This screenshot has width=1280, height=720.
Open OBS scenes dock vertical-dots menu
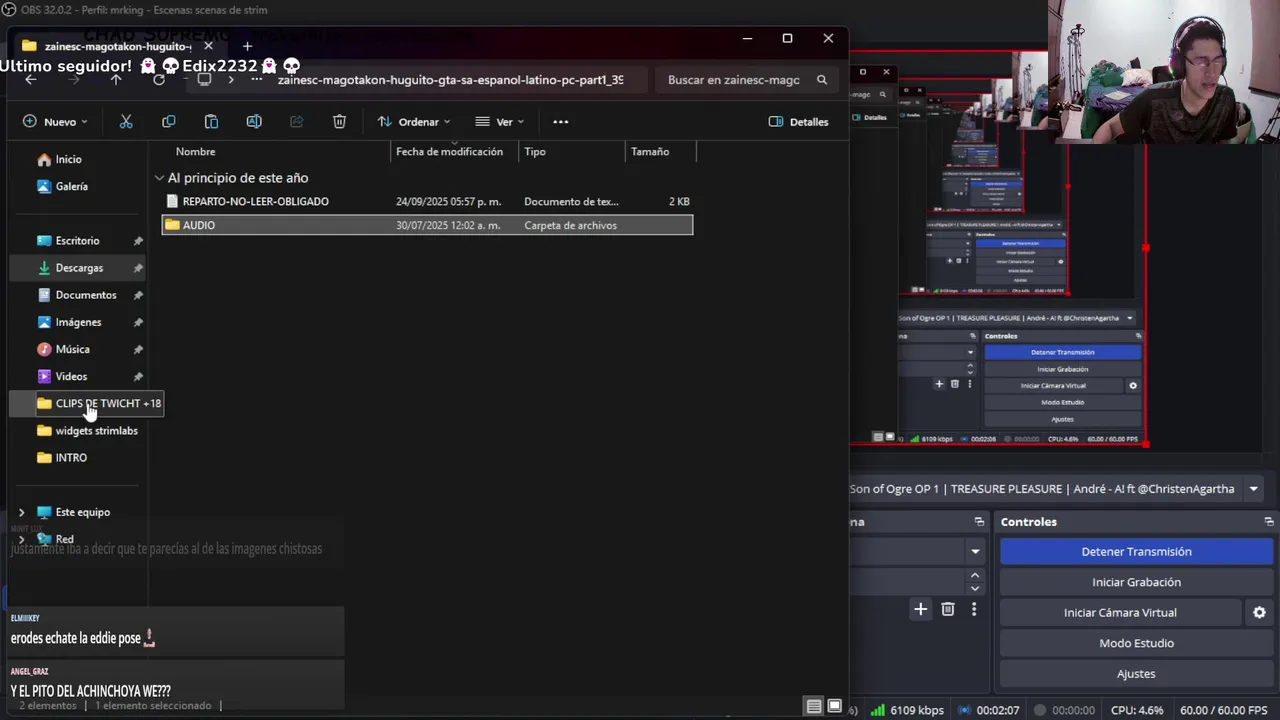click(974, 609)
